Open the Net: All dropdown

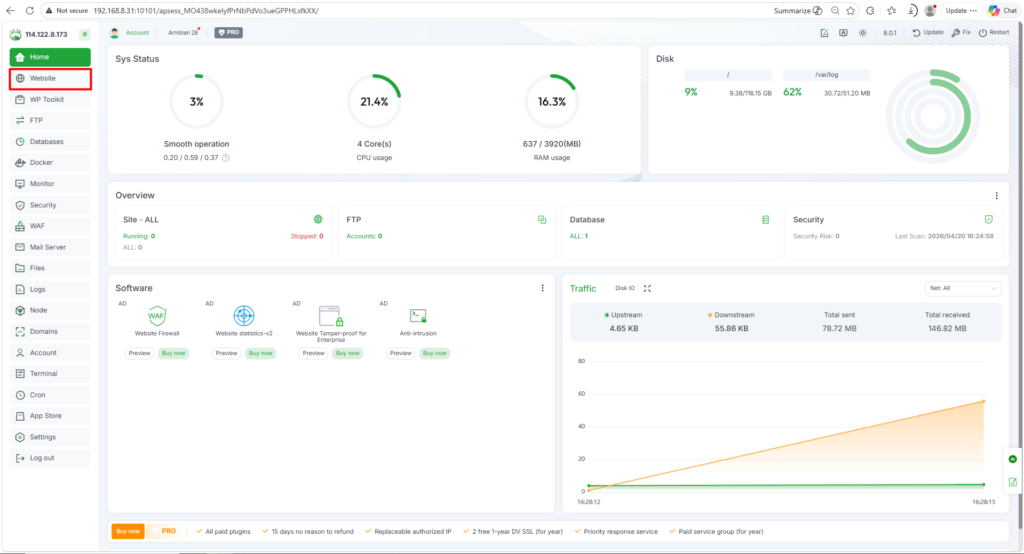(x=962, y=288)
